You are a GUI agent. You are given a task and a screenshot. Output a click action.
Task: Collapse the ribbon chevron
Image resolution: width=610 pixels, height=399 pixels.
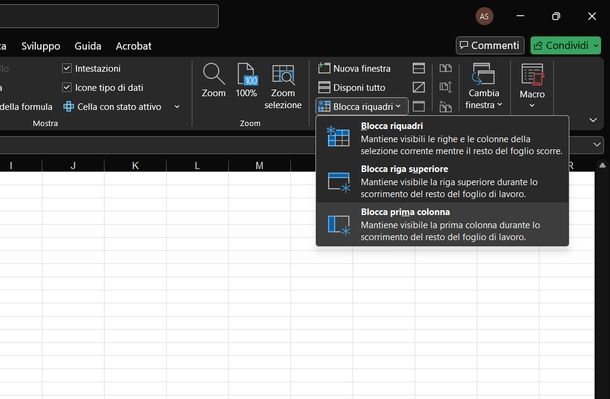pyautogui.click(x=593, y=120)
